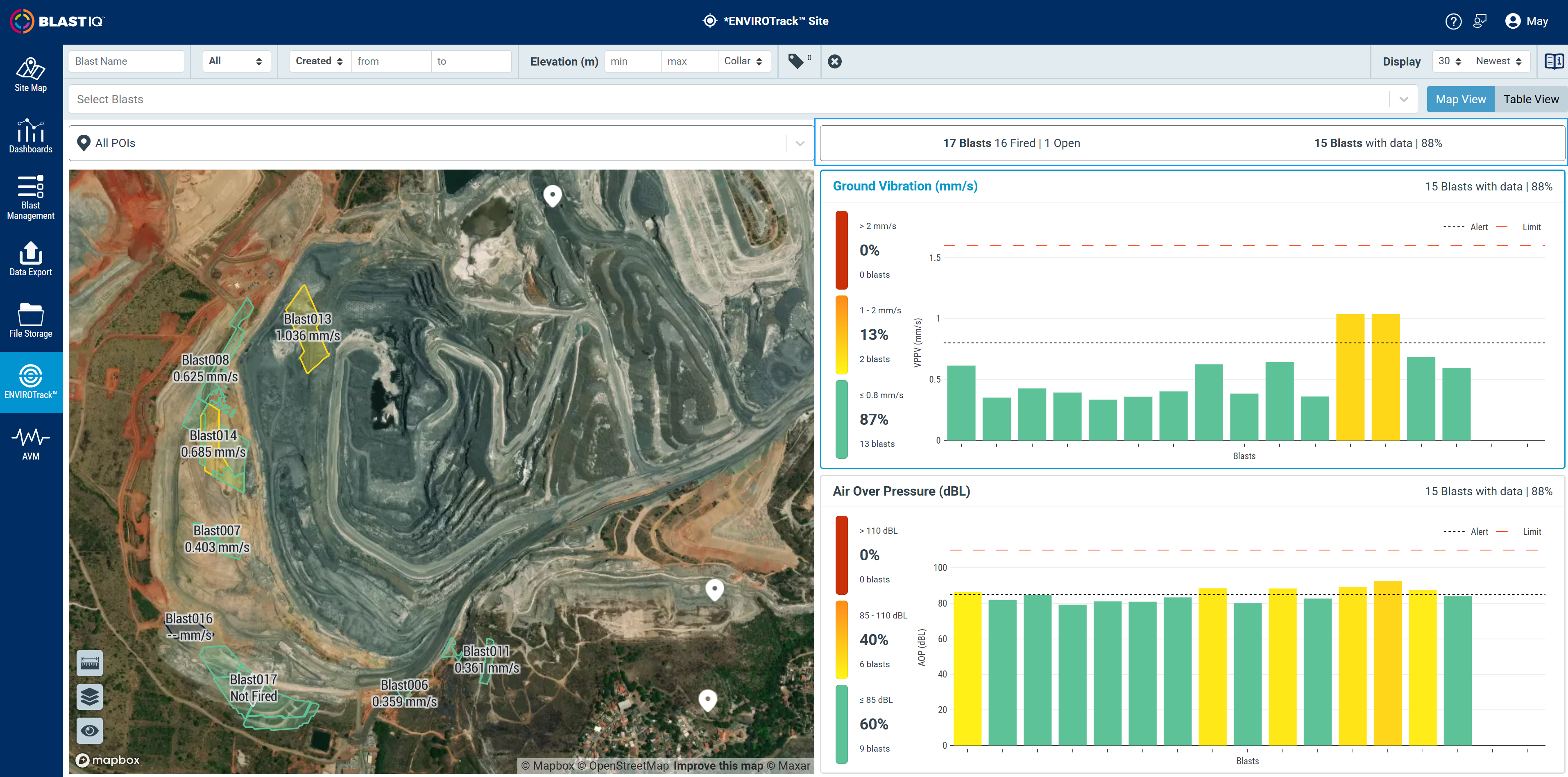1568x777 pixels.
Task: Click the Ground Vibration Limit legend entry
Action: tap(1519, 227)
